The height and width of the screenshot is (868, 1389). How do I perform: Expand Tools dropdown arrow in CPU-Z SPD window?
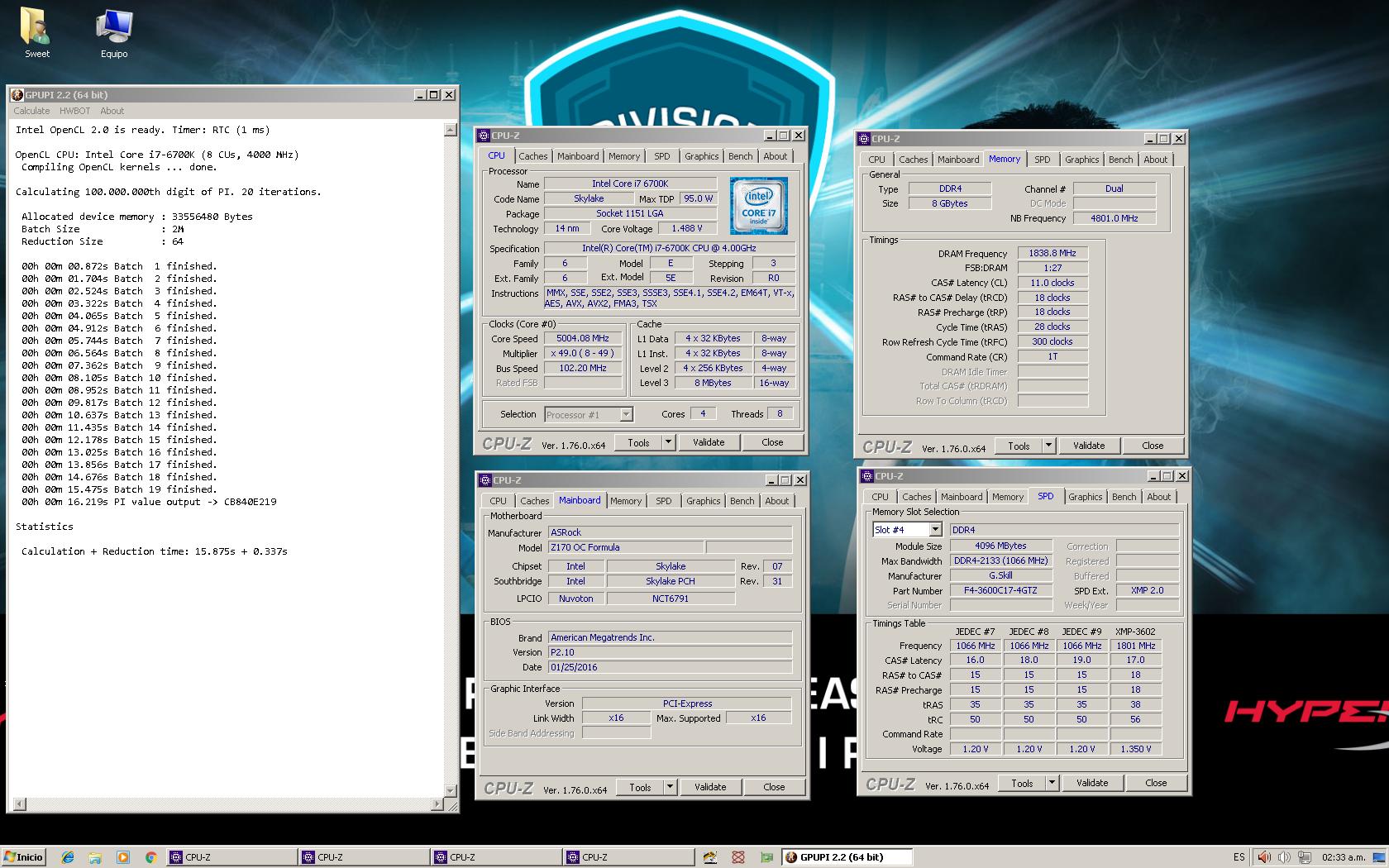pos(1052,783)
